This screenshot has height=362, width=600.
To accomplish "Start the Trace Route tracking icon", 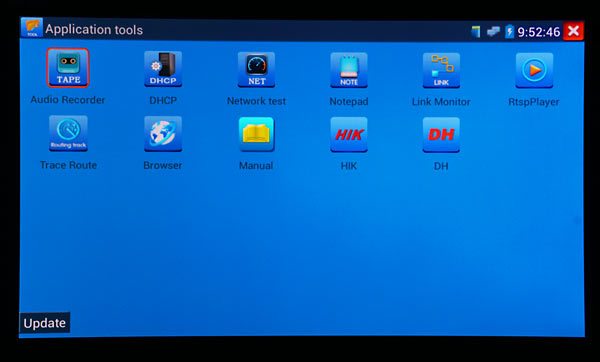I will click(x=68, y=133).
